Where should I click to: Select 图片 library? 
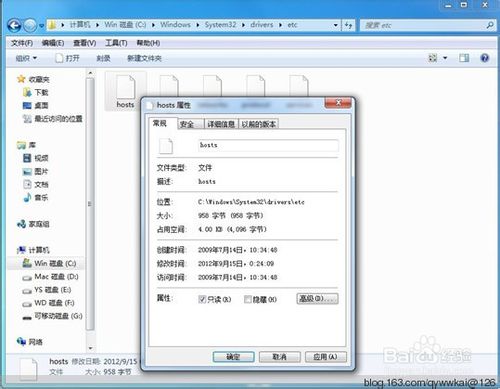[x=36, y=171]
